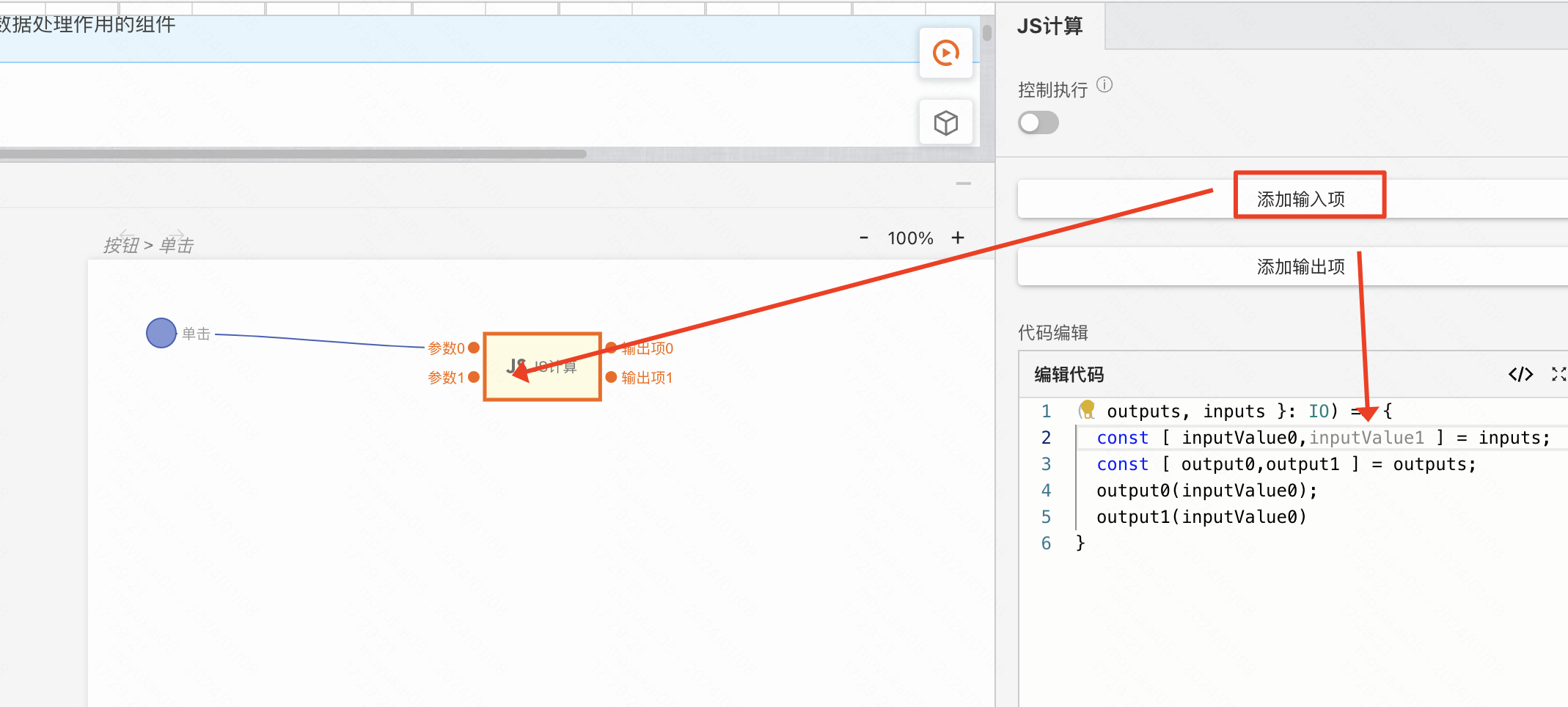Select the JS计算 tab
1568x707 pixels.
click(1049, 26)
